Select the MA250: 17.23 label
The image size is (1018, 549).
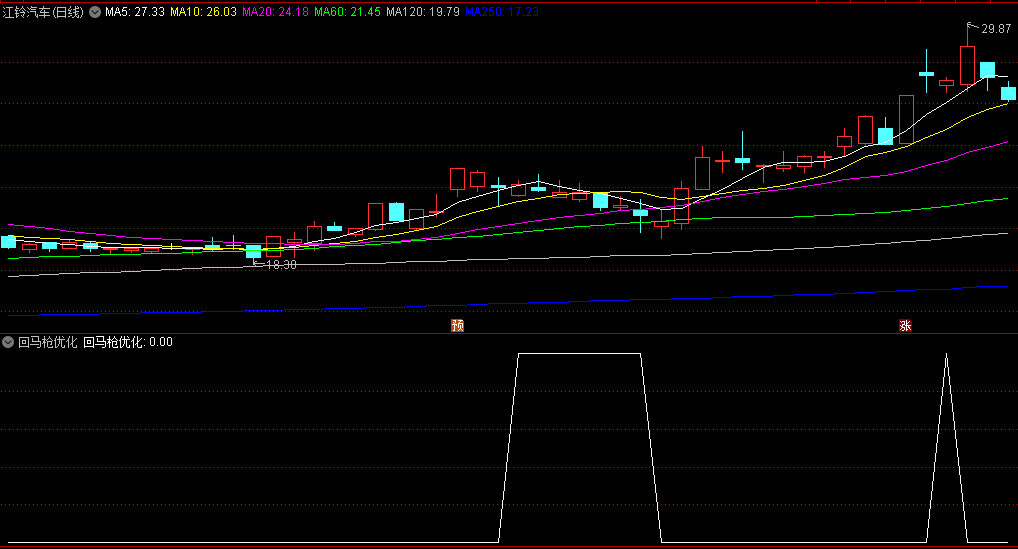(x=502, y=12)
